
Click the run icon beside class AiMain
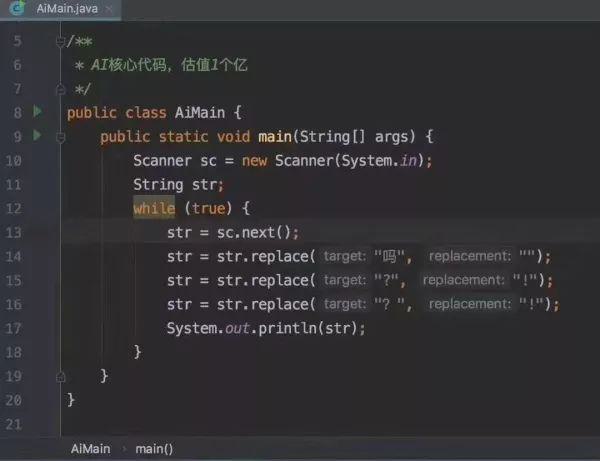click(x=38, y=112)
